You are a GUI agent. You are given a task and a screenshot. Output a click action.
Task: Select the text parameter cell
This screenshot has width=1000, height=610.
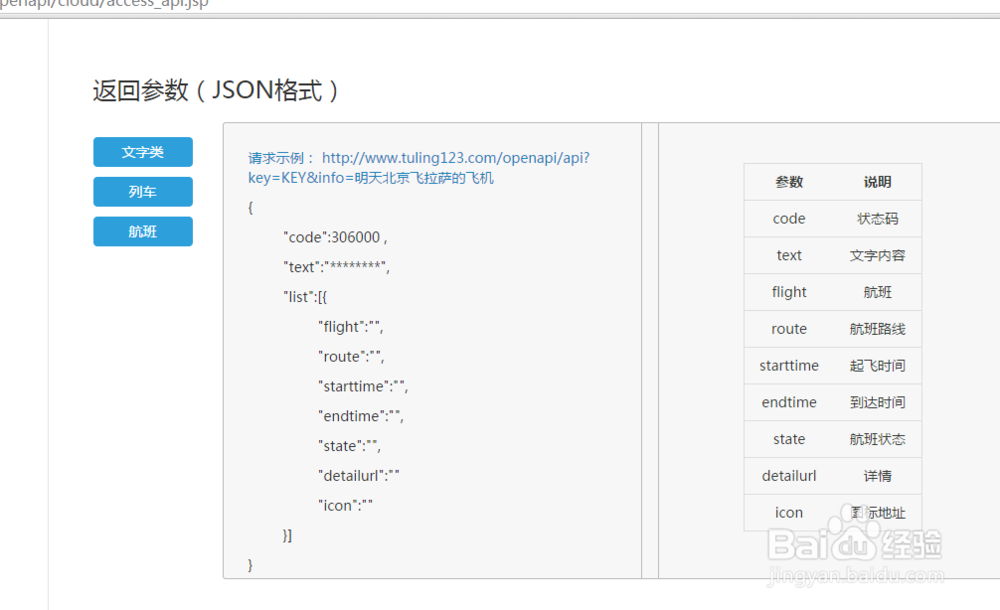[789, 255]
